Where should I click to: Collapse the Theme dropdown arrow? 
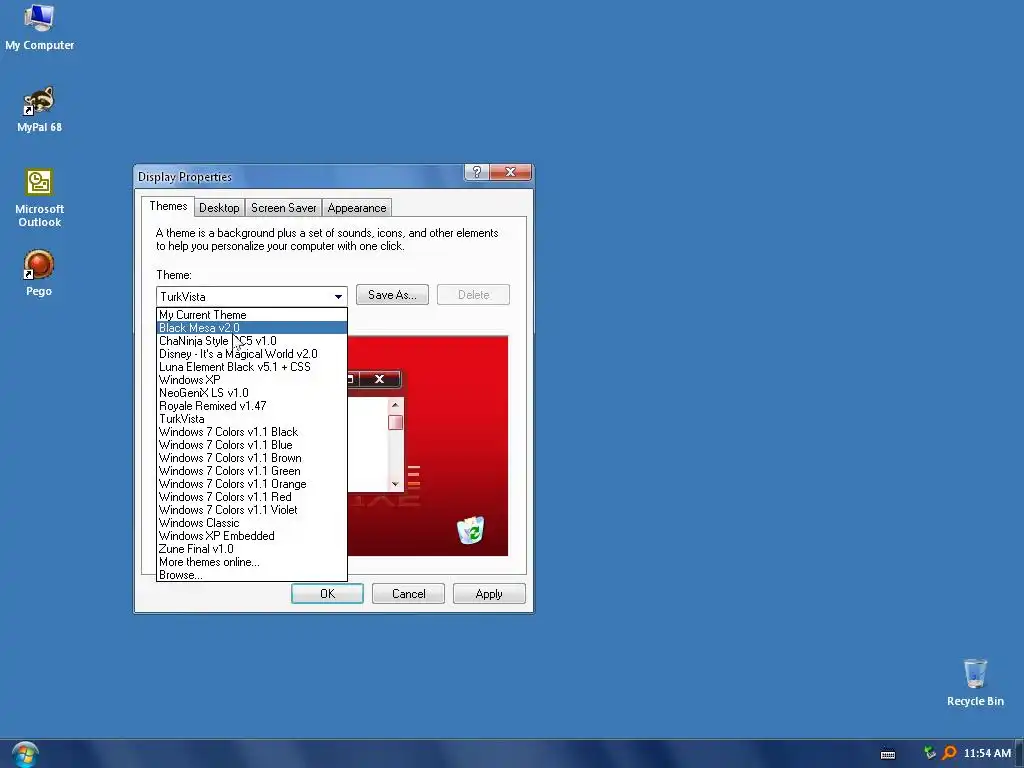tap(338, 296)
